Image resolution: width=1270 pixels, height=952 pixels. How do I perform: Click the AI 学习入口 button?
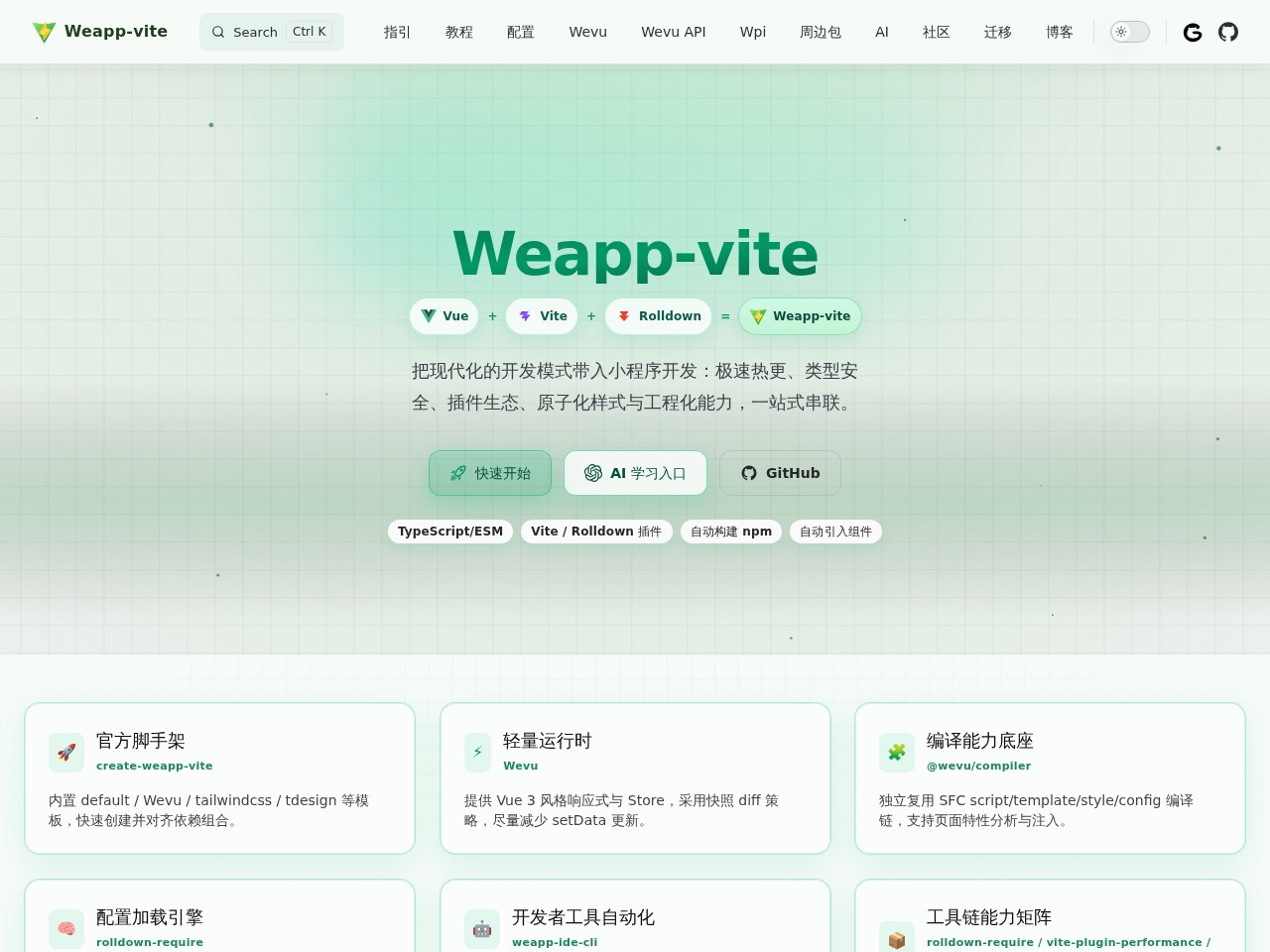tap(635, 473)
